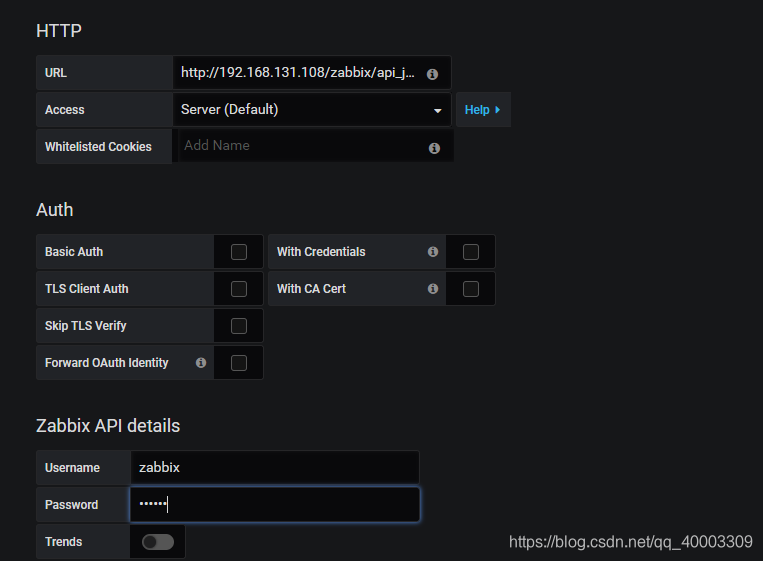
Task: Click the TLS Client Auth label
Action: [x=87, y=289]
